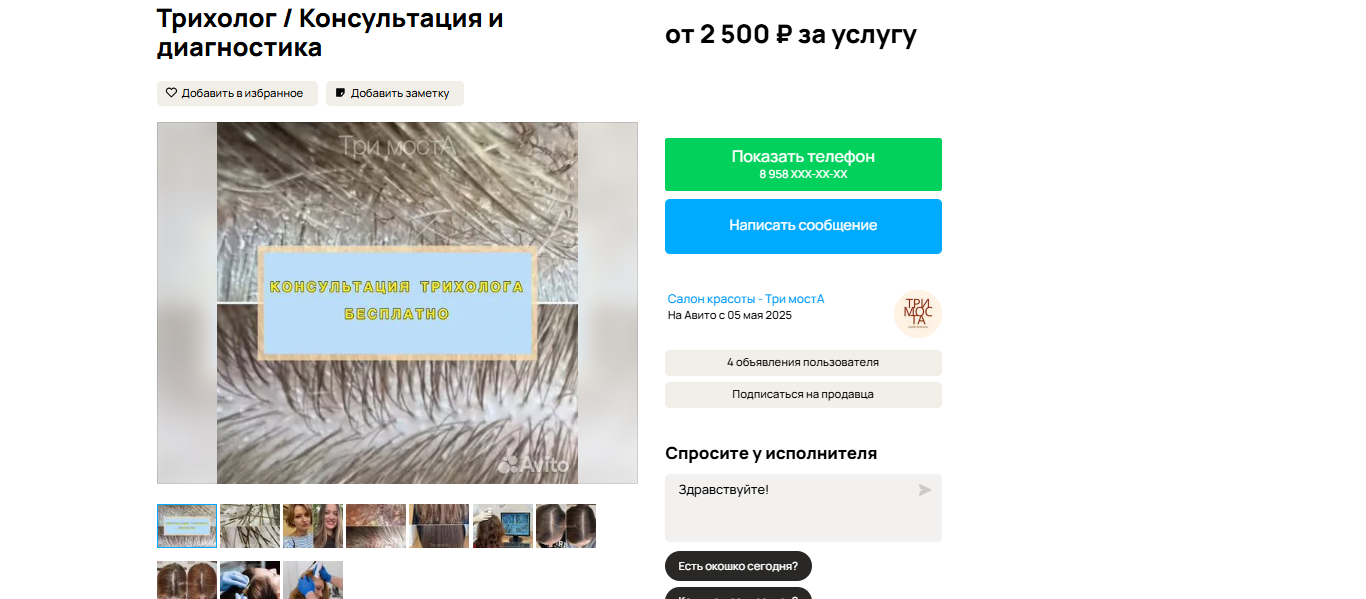
Task: Select the thumbnail with computer monitor diagnostic
Action: tap(503, 526)
